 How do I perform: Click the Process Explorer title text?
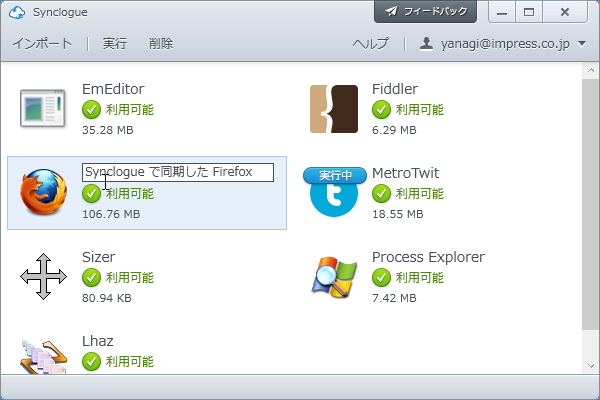click(428, 257)
